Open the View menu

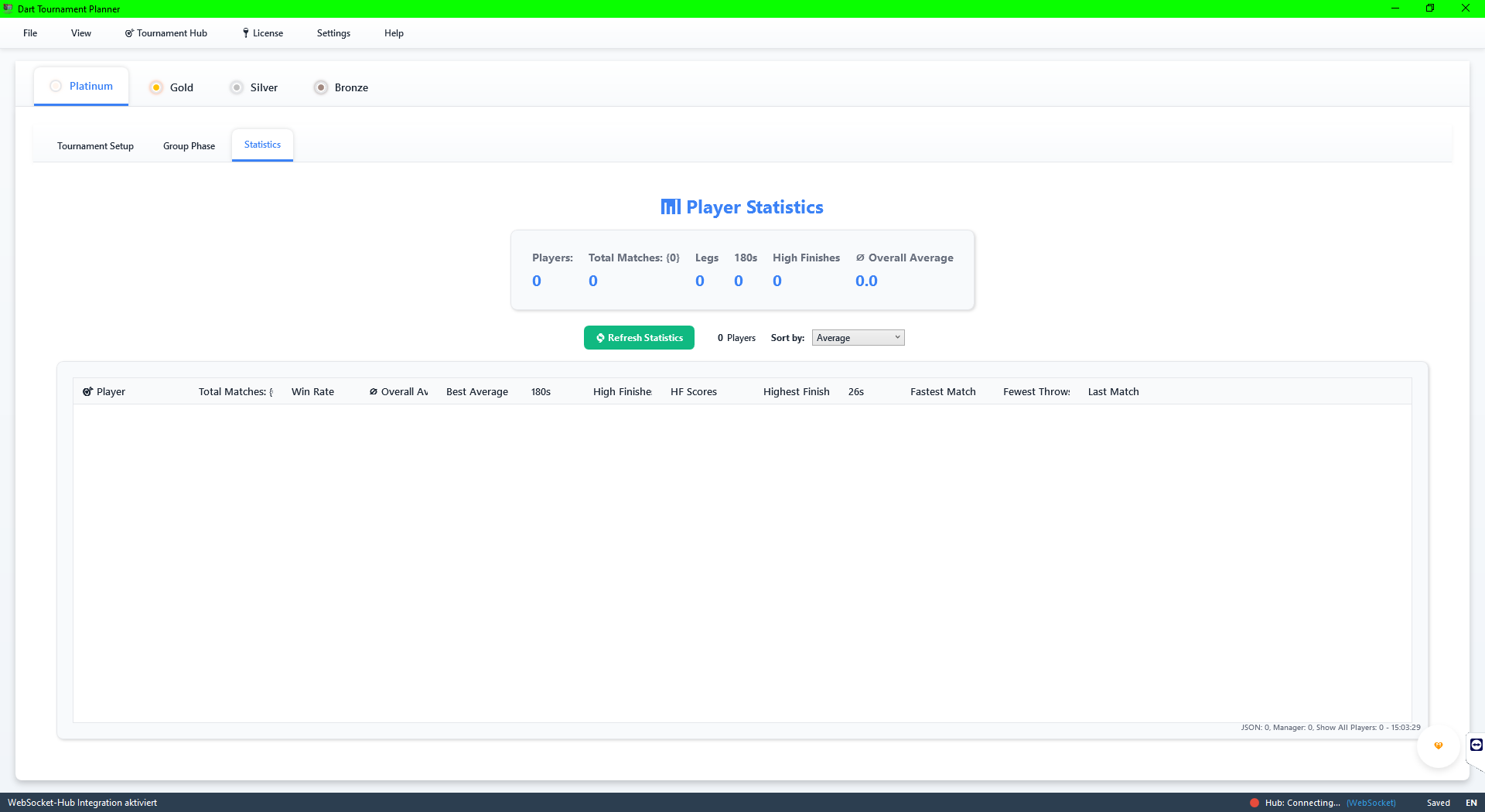point(81,33)
